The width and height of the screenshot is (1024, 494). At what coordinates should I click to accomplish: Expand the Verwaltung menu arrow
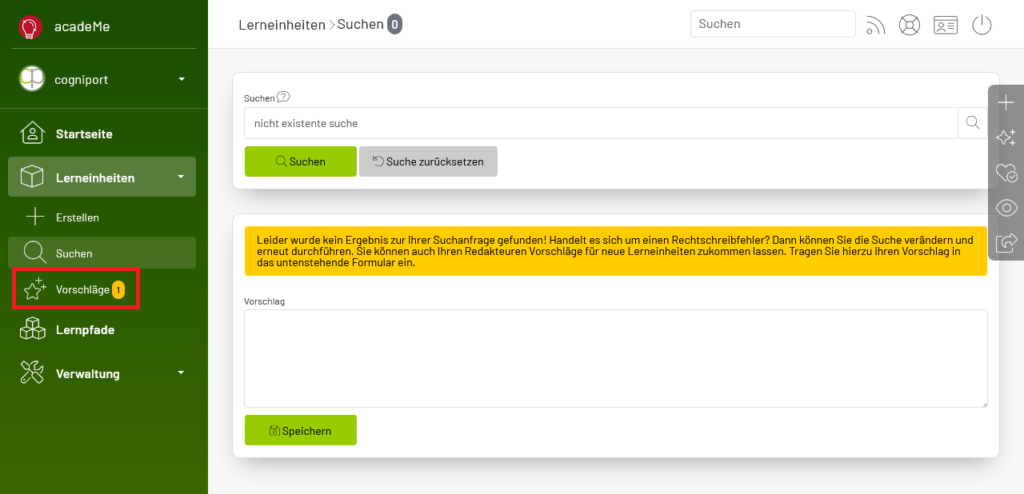pos(181,373)
